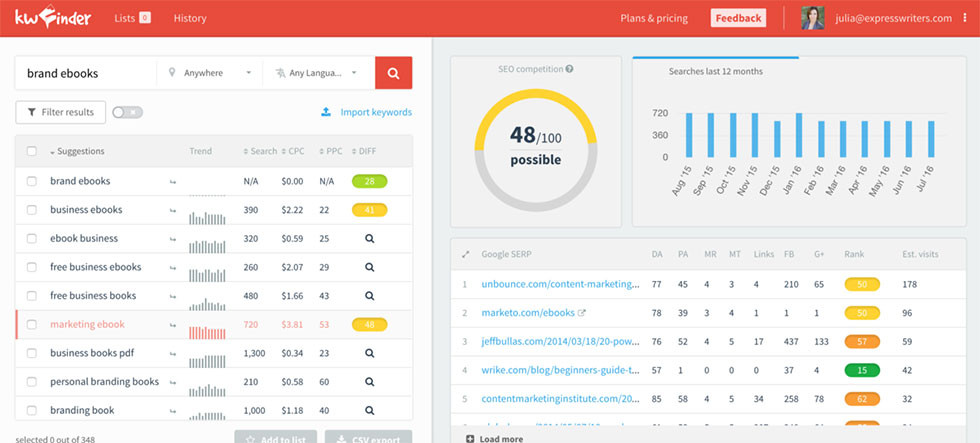This screenshot has height=443, width=980.
Task: Tick the select-all checkbox in header
Action: point(32,151)
